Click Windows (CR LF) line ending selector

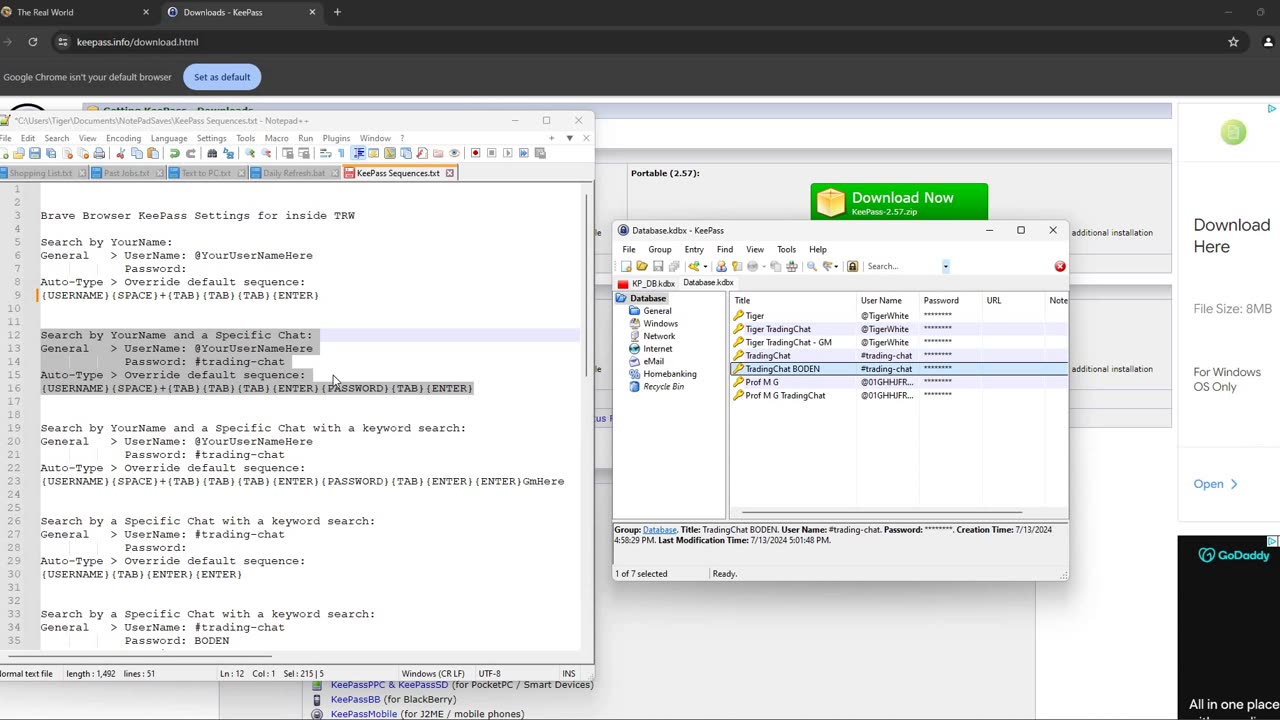(433, 673)
